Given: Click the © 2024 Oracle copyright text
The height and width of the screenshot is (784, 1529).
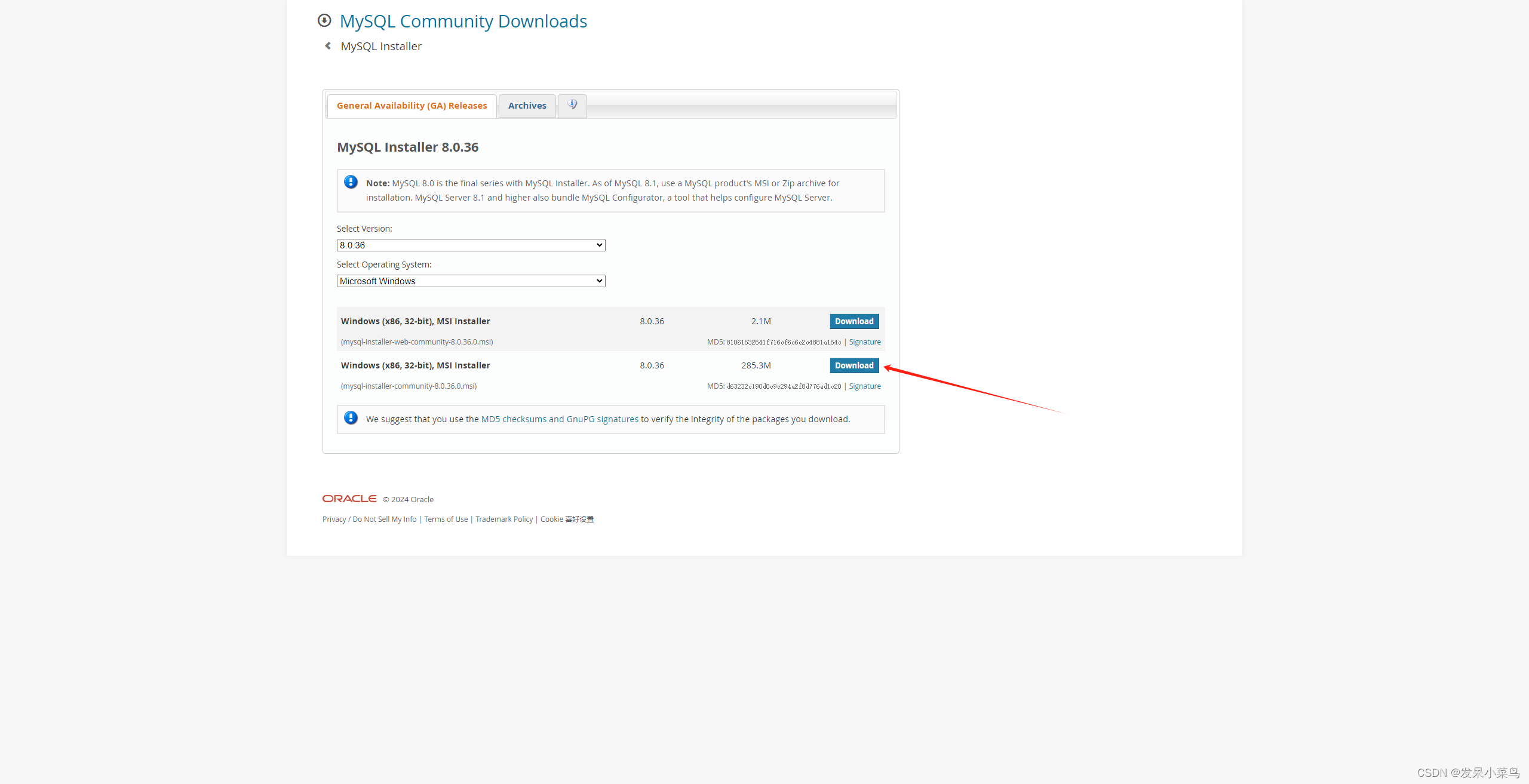Looking at the screenshot, I should point(409,500).
